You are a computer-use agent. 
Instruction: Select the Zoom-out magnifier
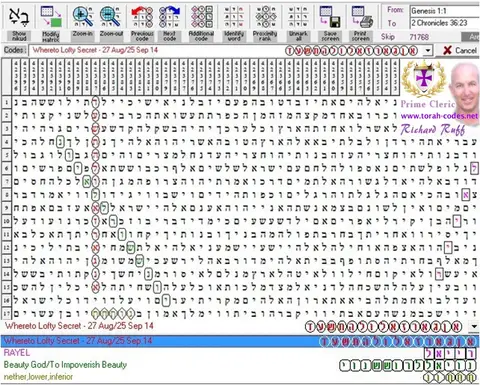click(111, 17)
